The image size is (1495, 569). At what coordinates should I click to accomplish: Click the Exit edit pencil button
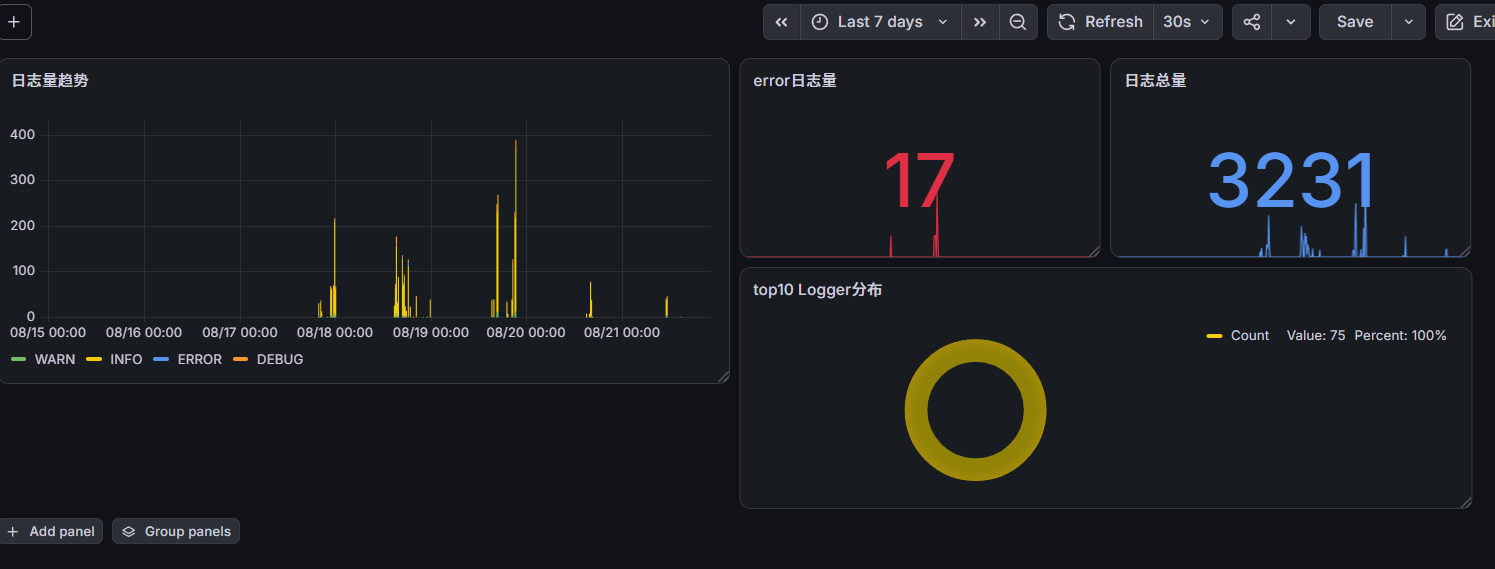tap(1466, 22)
